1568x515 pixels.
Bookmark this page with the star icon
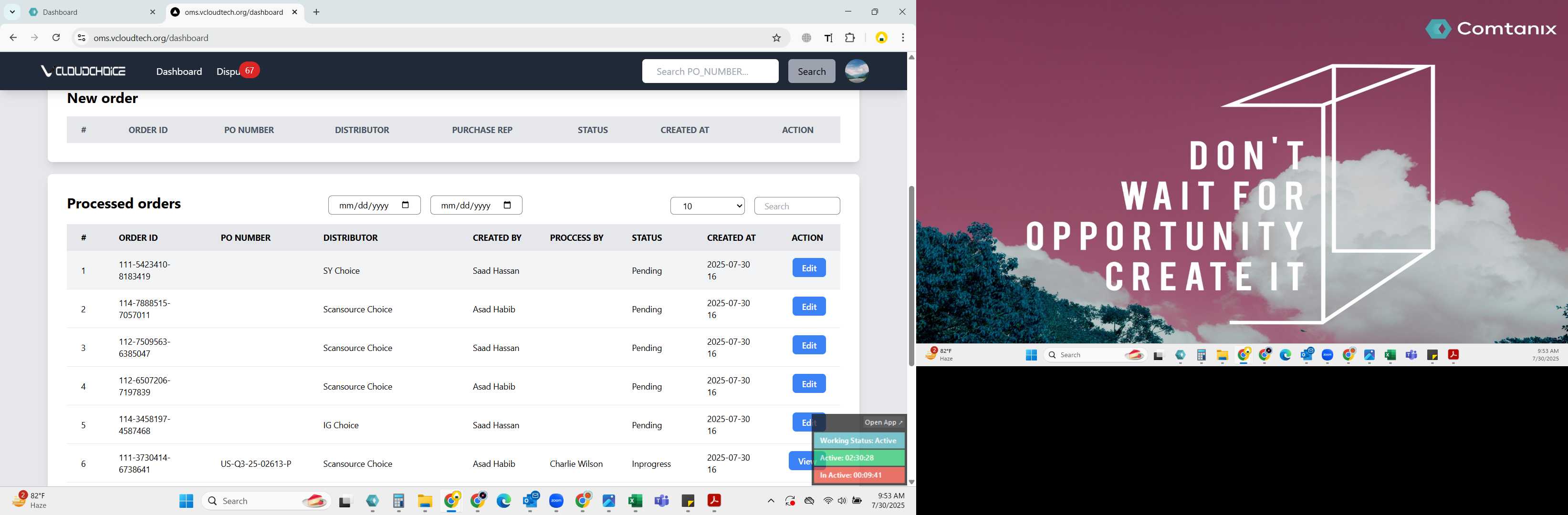point(776,38)
